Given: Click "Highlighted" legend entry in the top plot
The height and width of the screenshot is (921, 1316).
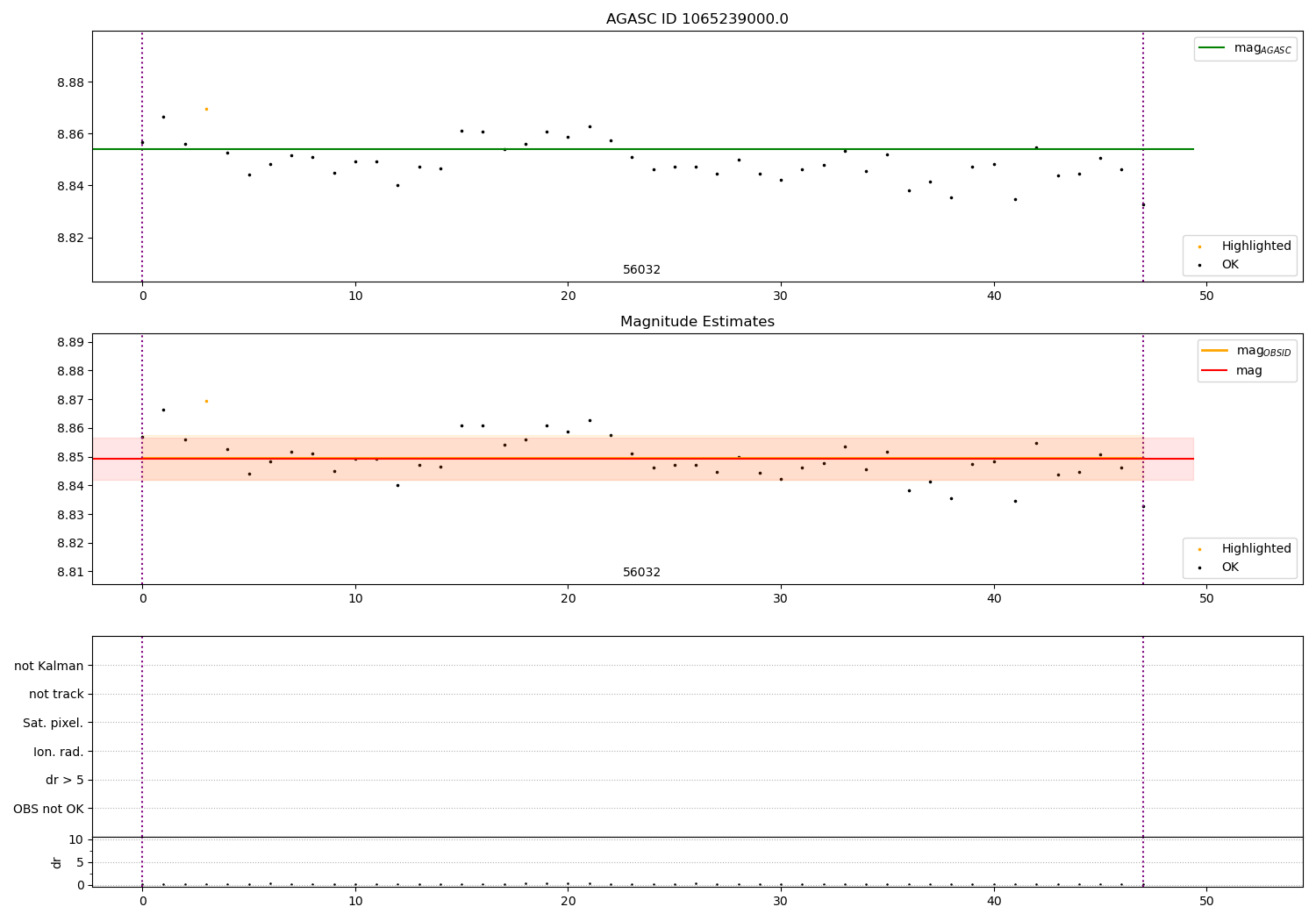Looking at the screenshot, I should click(x=1256, y=246).
